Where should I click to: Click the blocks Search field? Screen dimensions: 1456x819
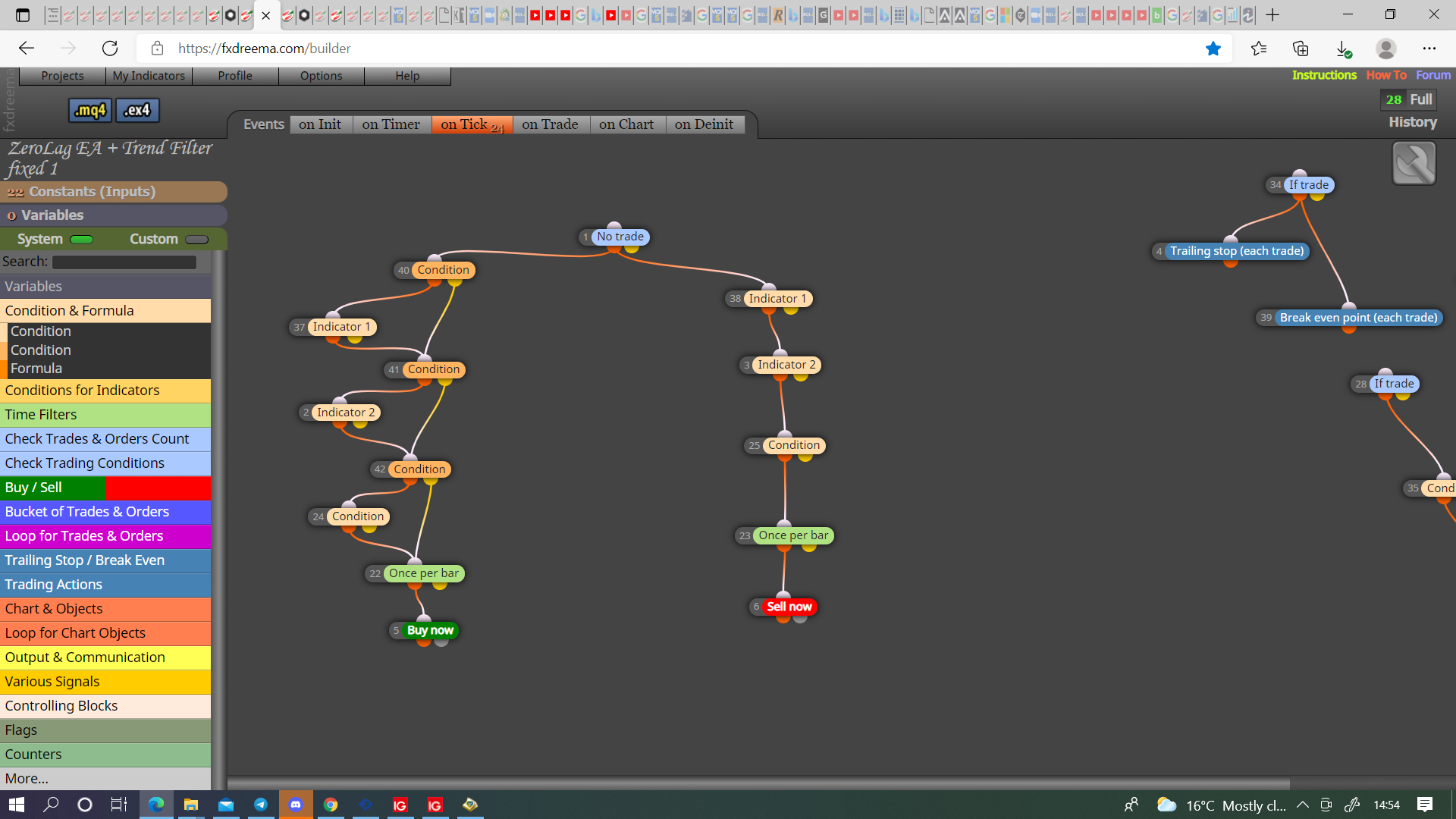(x=124, y=262)
